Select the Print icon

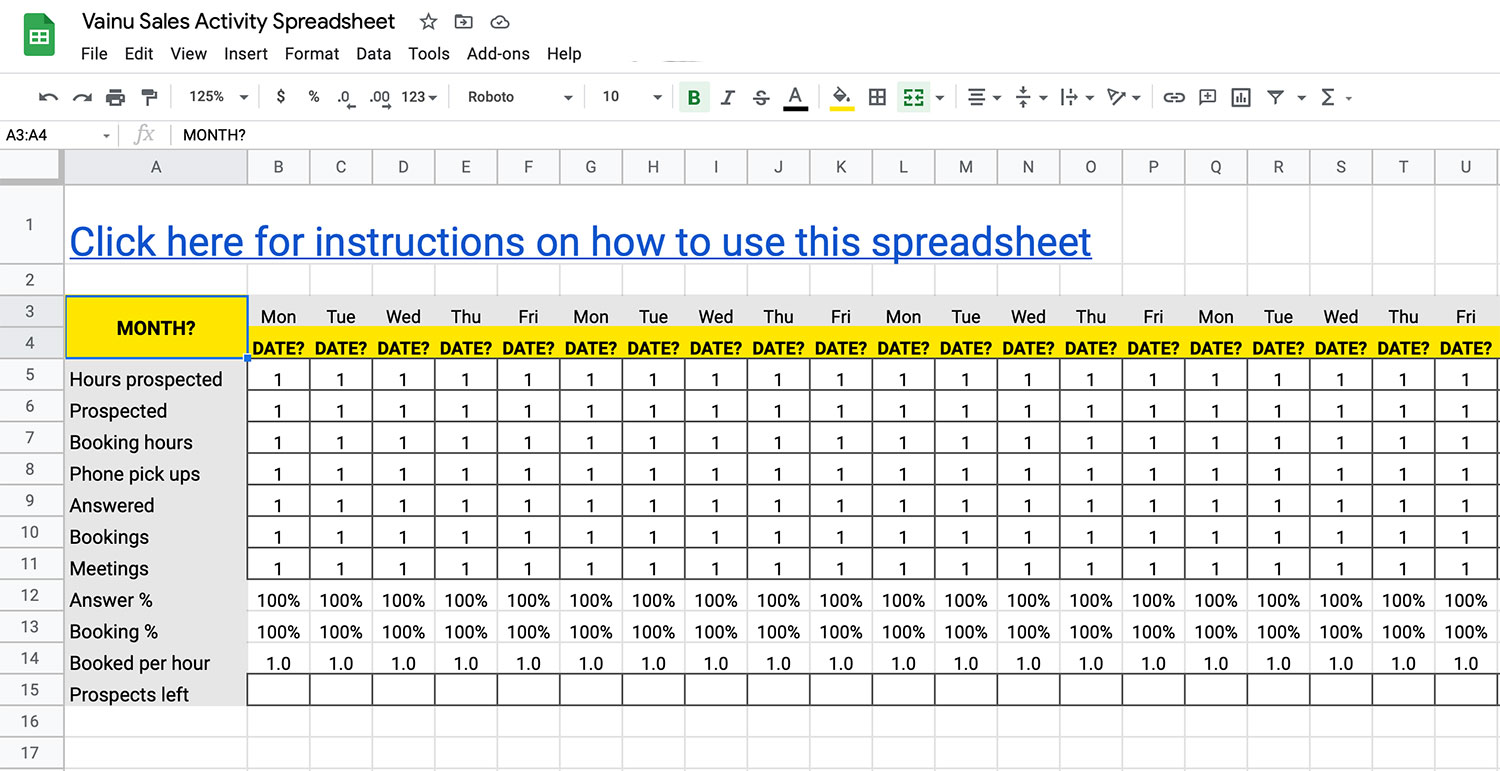point(115,96)
